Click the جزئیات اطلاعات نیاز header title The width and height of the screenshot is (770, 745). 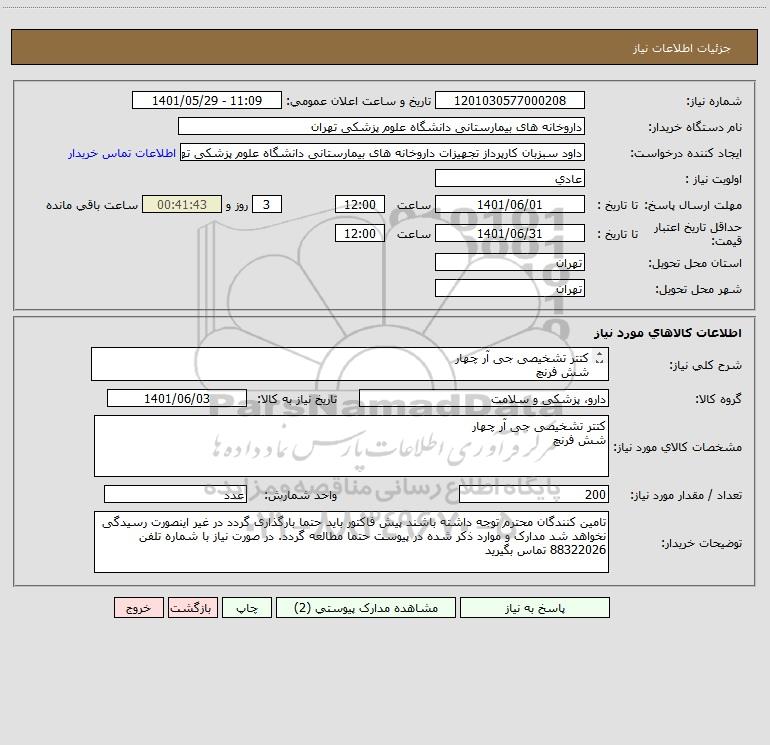pyautogui.click(x=681, y=48)
